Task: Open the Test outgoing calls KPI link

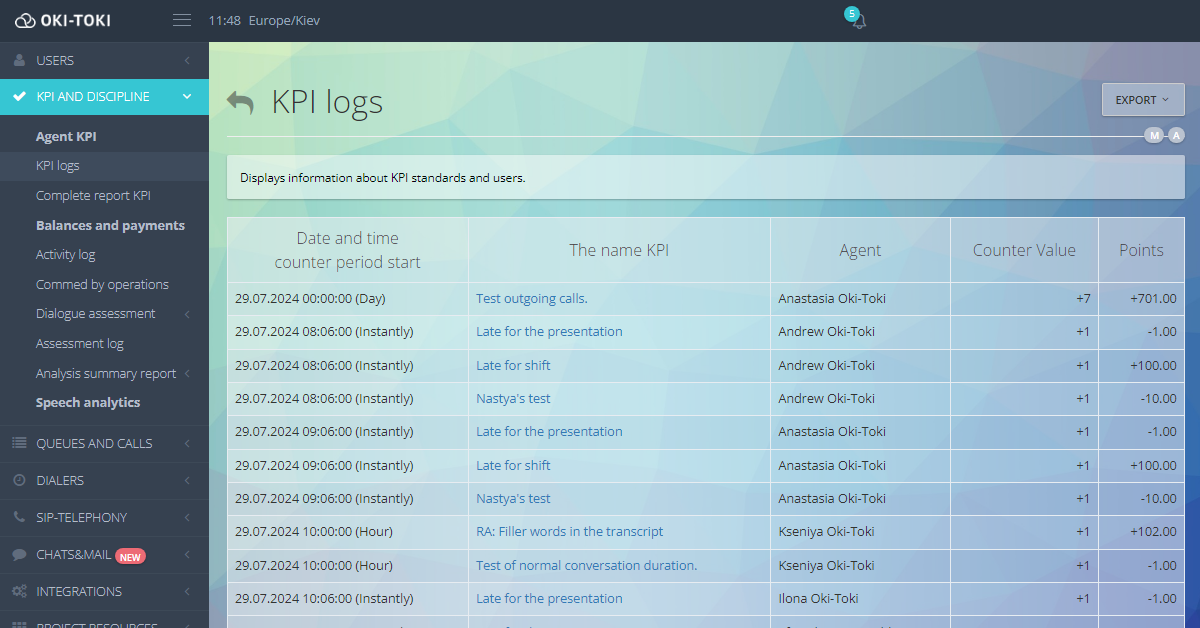Action: click(531, 298)
